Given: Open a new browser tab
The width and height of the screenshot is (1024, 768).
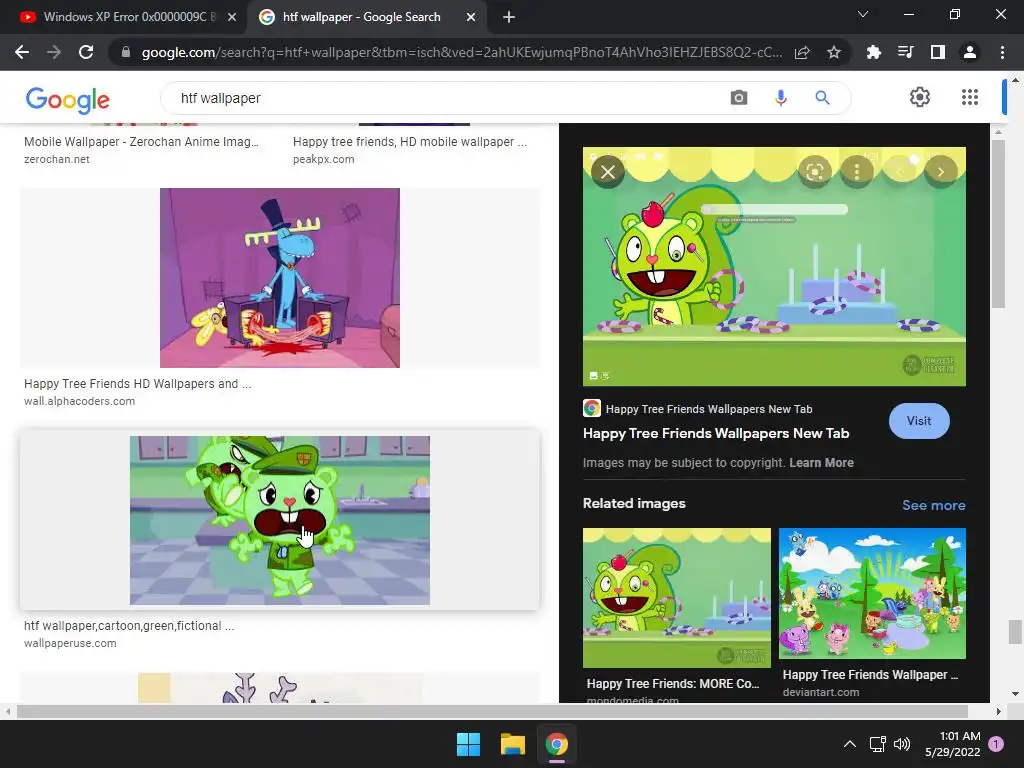Looking at the screenshot, I should coord(509,17).
